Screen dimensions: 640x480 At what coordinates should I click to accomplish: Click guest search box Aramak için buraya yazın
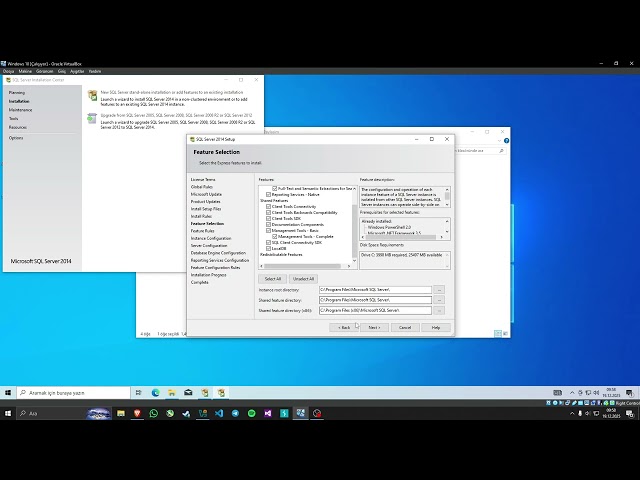click(x=73, y=393)
